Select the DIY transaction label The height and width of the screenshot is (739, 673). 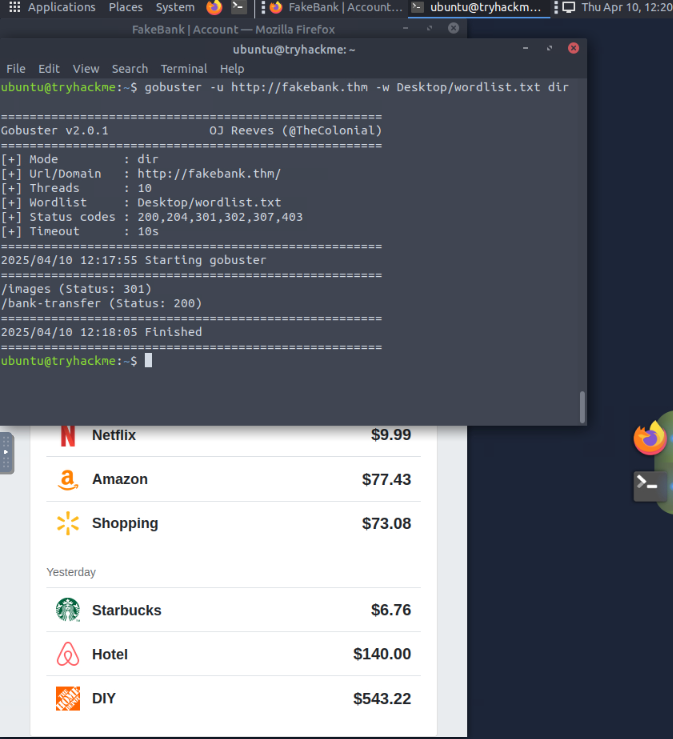104,698
